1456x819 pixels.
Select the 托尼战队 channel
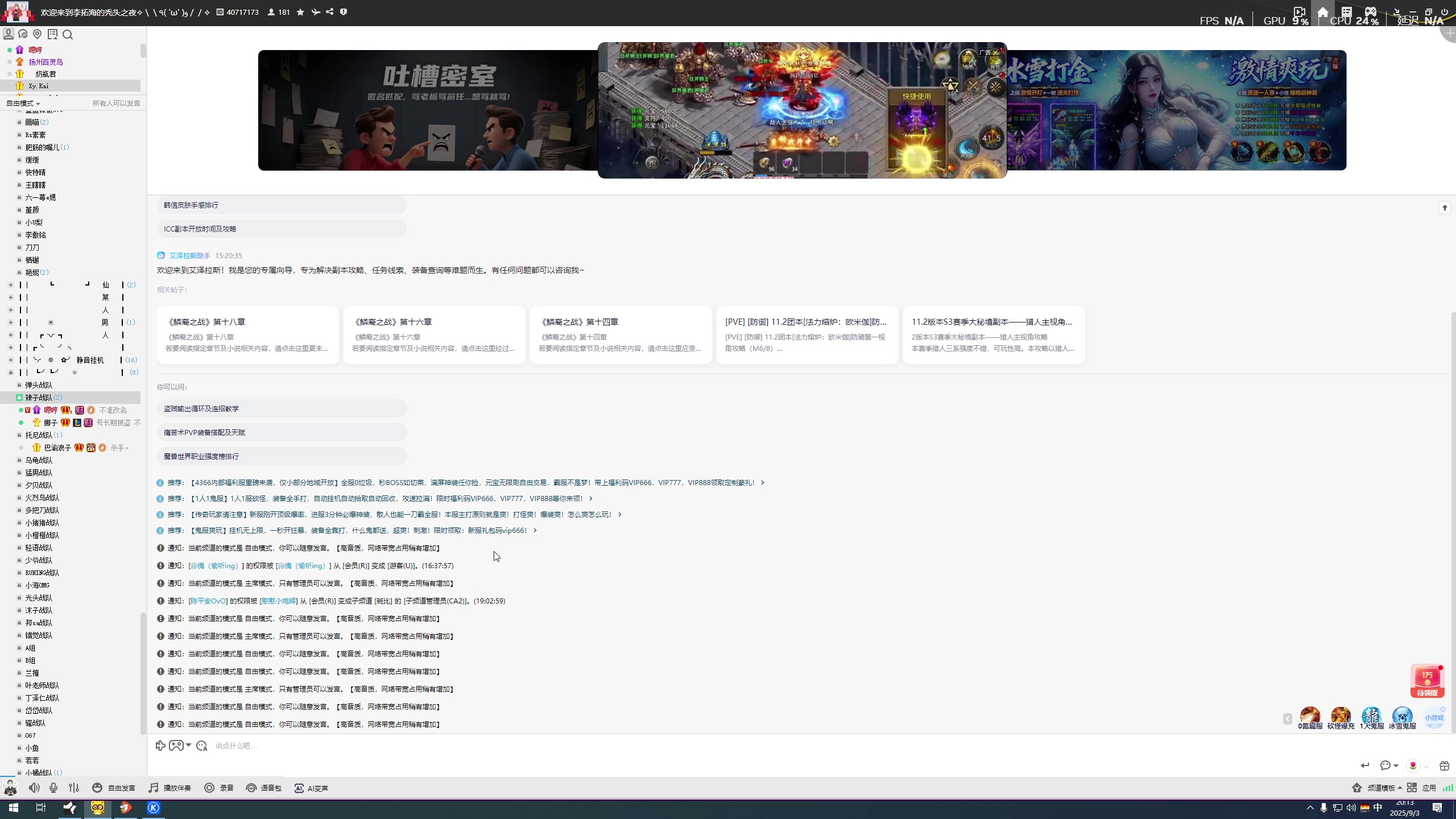(39, 435)
